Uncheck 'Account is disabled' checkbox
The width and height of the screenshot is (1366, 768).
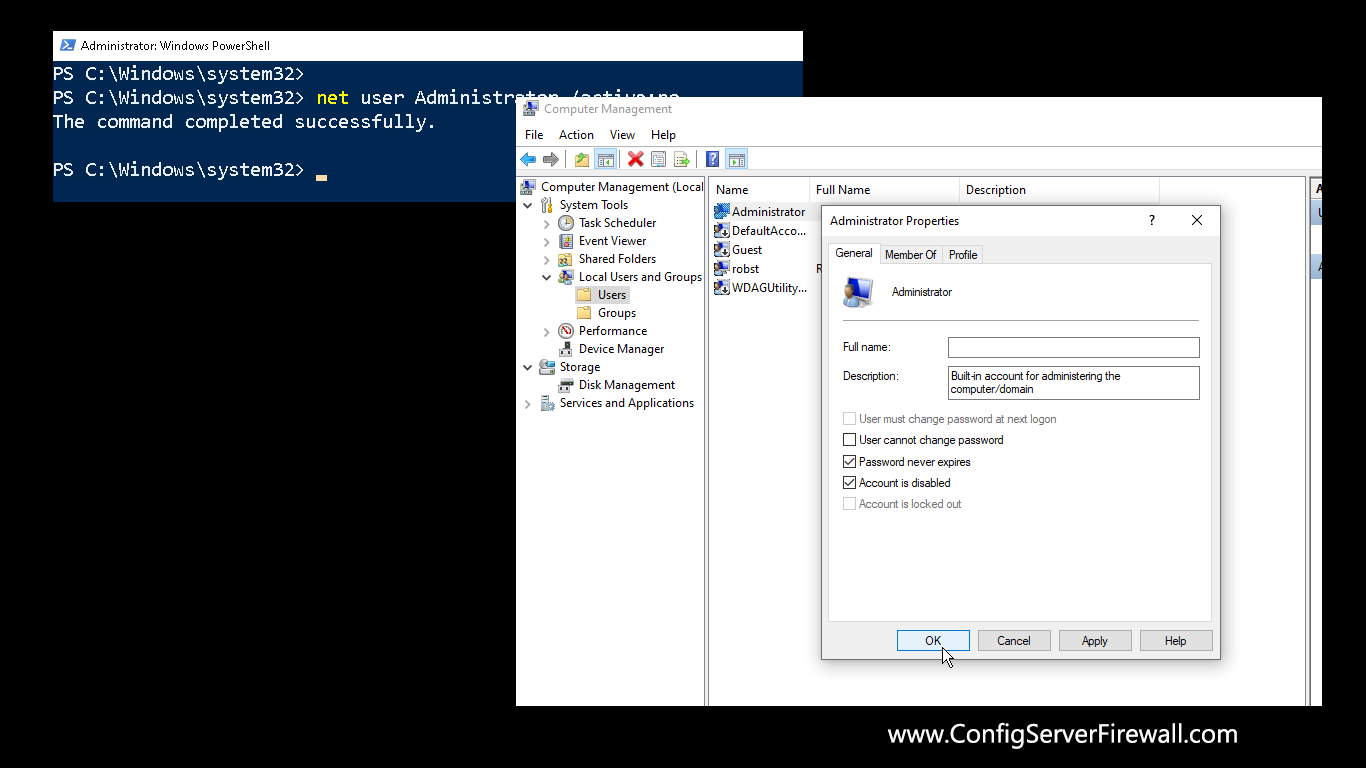(x=850, y=483)
